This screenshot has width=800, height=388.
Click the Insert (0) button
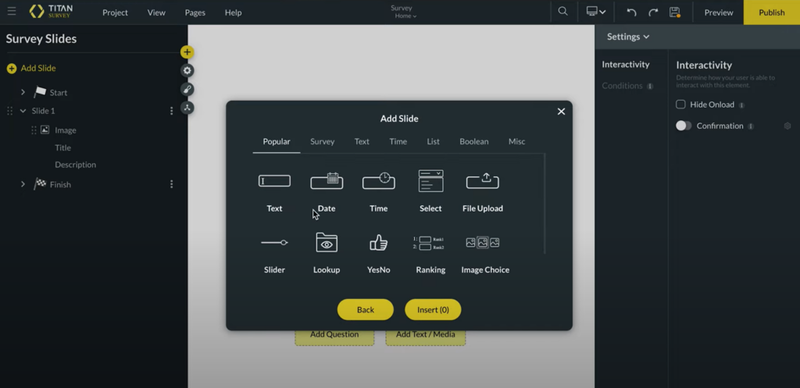coord(433,309)
